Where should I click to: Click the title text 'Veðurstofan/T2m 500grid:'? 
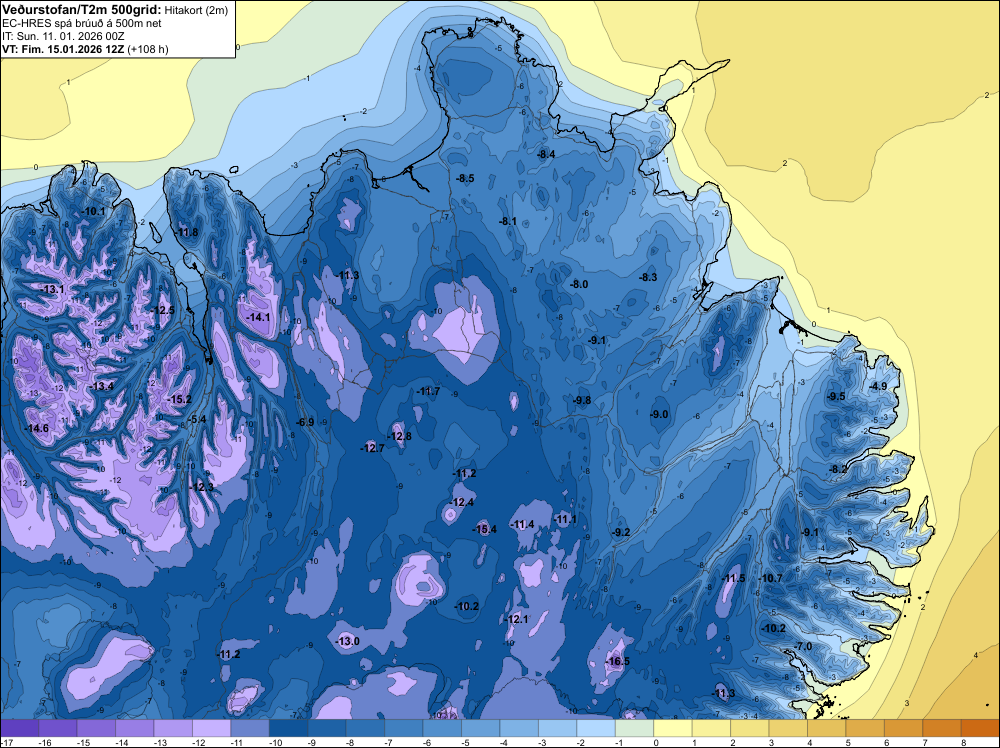coord(82,10)
